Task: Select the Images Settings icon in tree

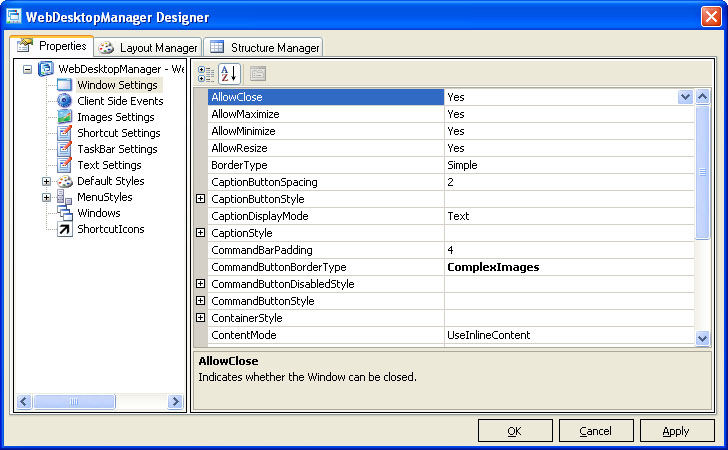Action: tap(65, 117)
